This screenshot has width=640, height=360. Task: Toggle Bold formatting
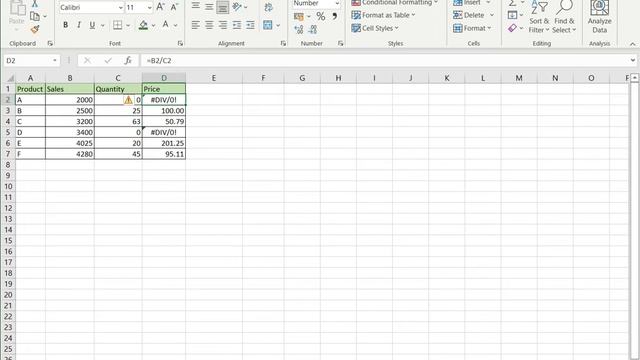65,25
